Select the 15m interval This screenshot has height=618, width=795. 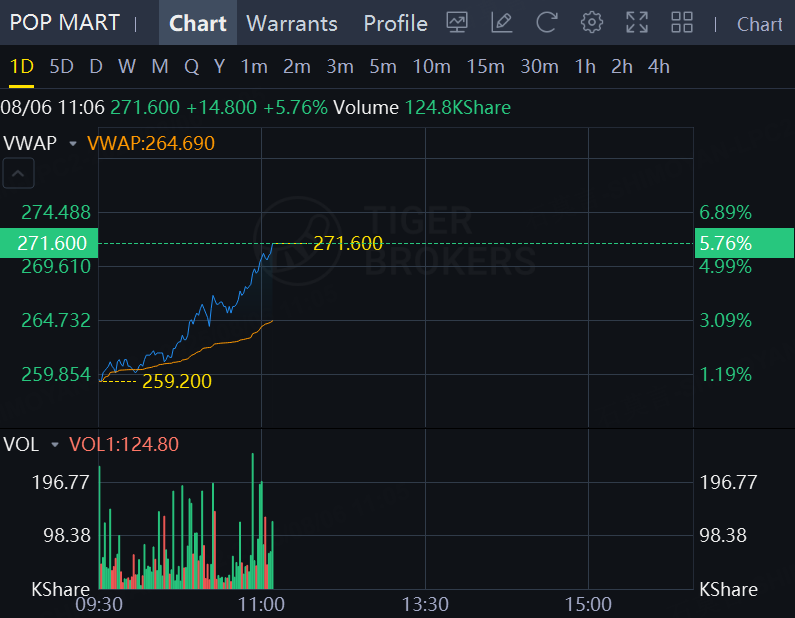pyautogui.click(x=485, y=66)
